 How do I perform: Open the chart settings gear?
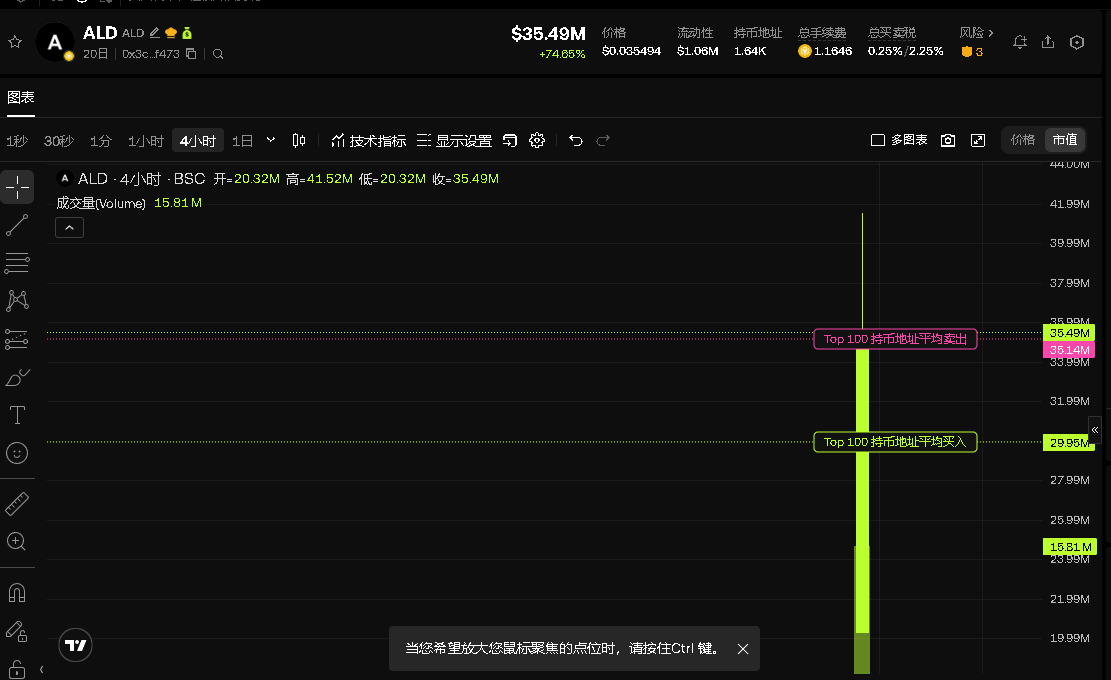pyautogui.click(x=537, y=140)
